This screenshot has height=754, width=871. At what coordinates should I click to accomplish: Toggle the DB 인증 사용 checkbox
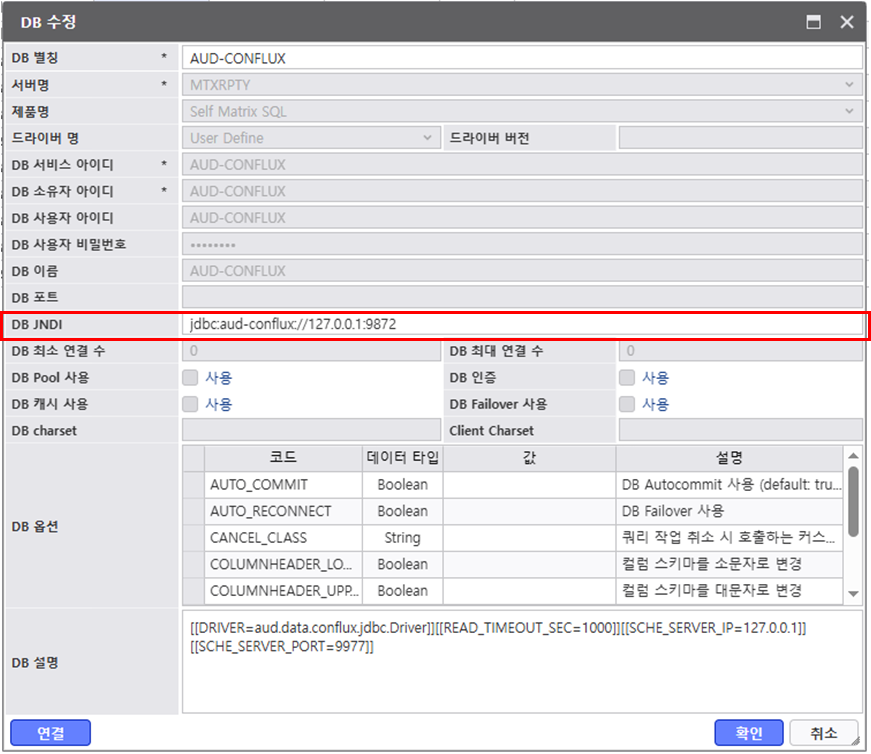pyautogui.click(x=627, y=378)
